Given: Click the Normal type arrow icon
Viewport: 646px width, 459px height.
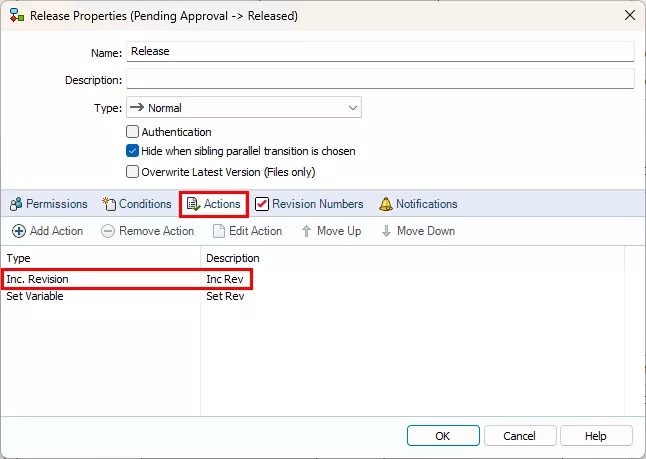Looking at the screenshot, I should tap(137, 108).
